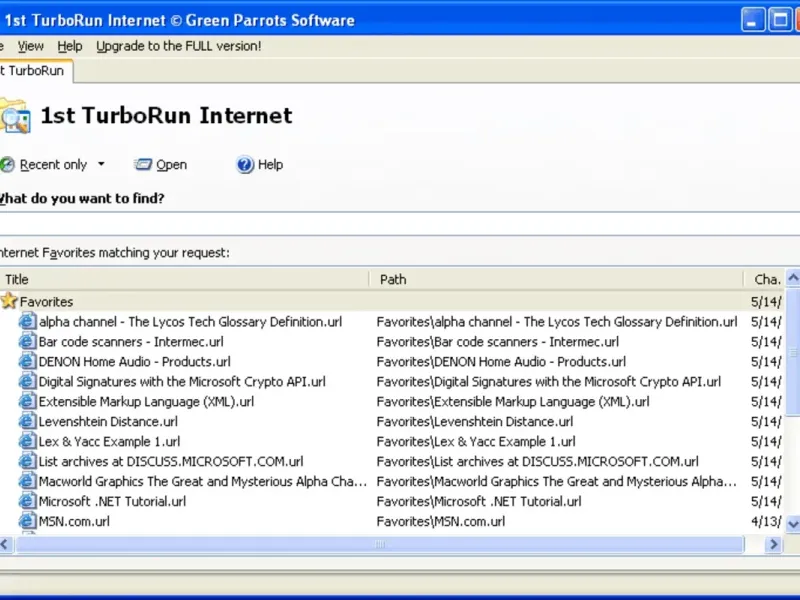Click the Open button label
Viewport: 800px width, 600px height.
[x=171, y=165]
